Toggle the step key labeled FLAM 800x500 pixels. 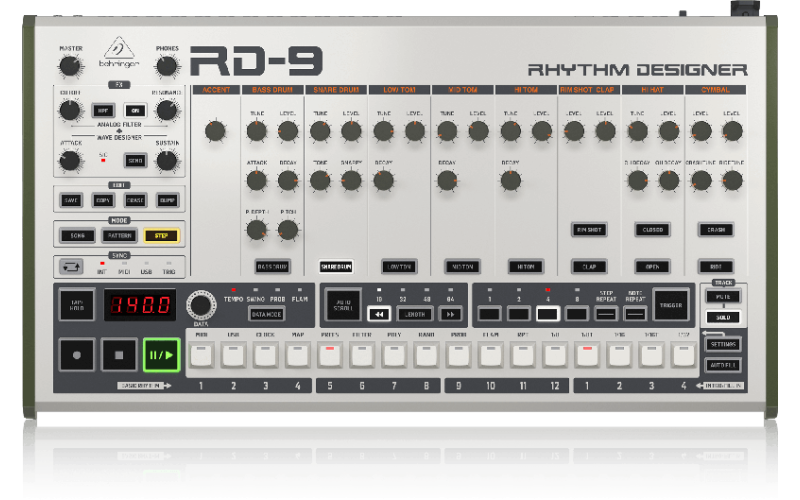(x=491, y=356)
